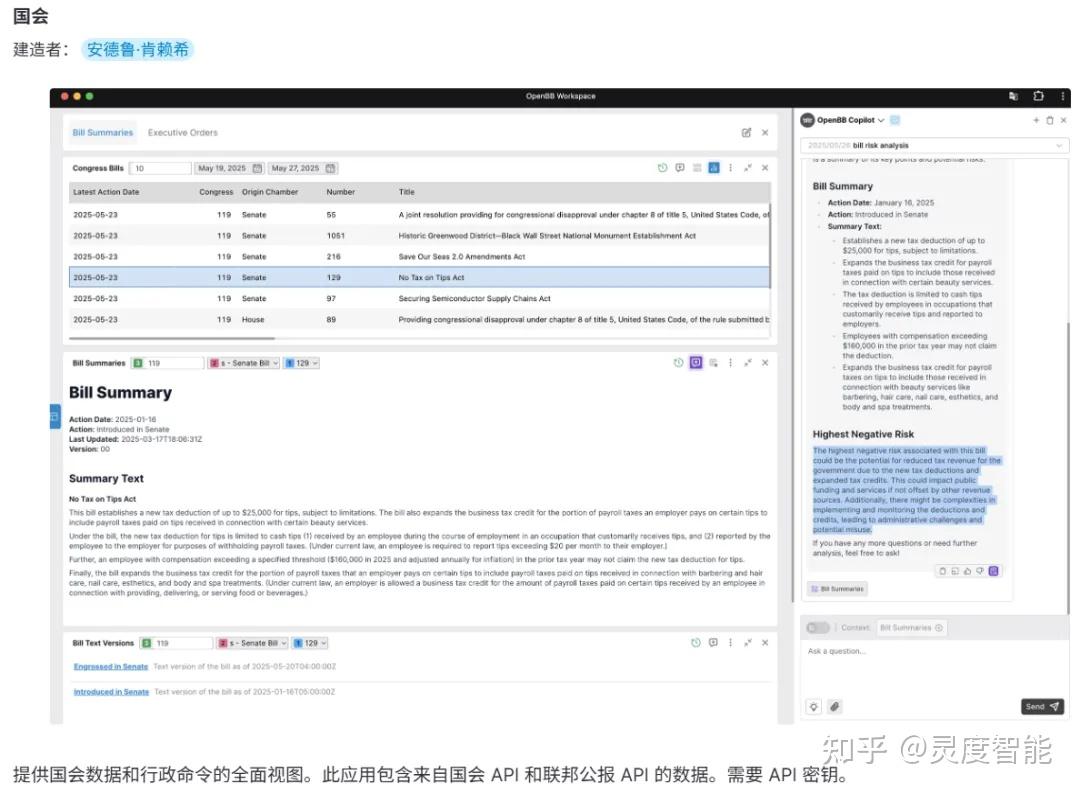Give thumbs down to Copilot's analysis

(979, 571)
